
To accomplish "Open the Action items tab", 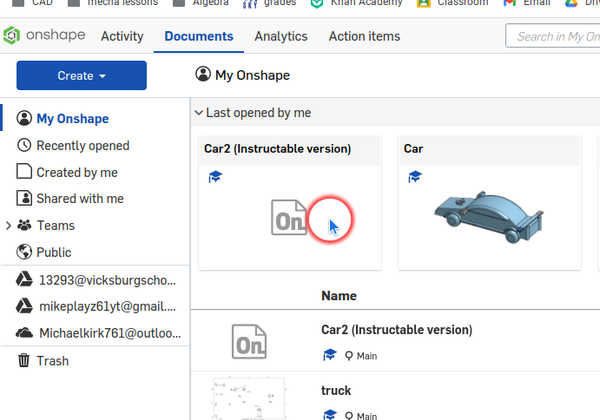I will (364, 36).
